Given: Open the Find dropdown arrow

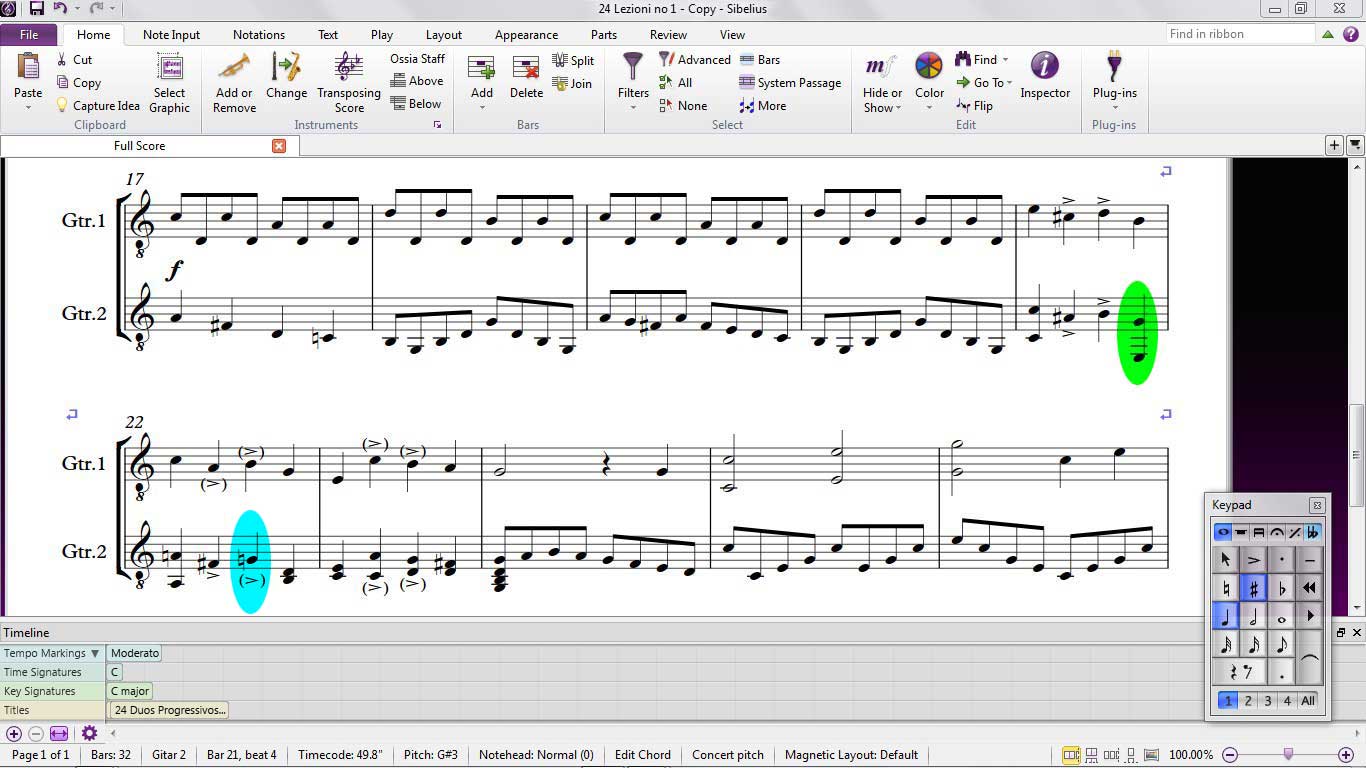Looking at the screenshot, I should (1005, 60).
